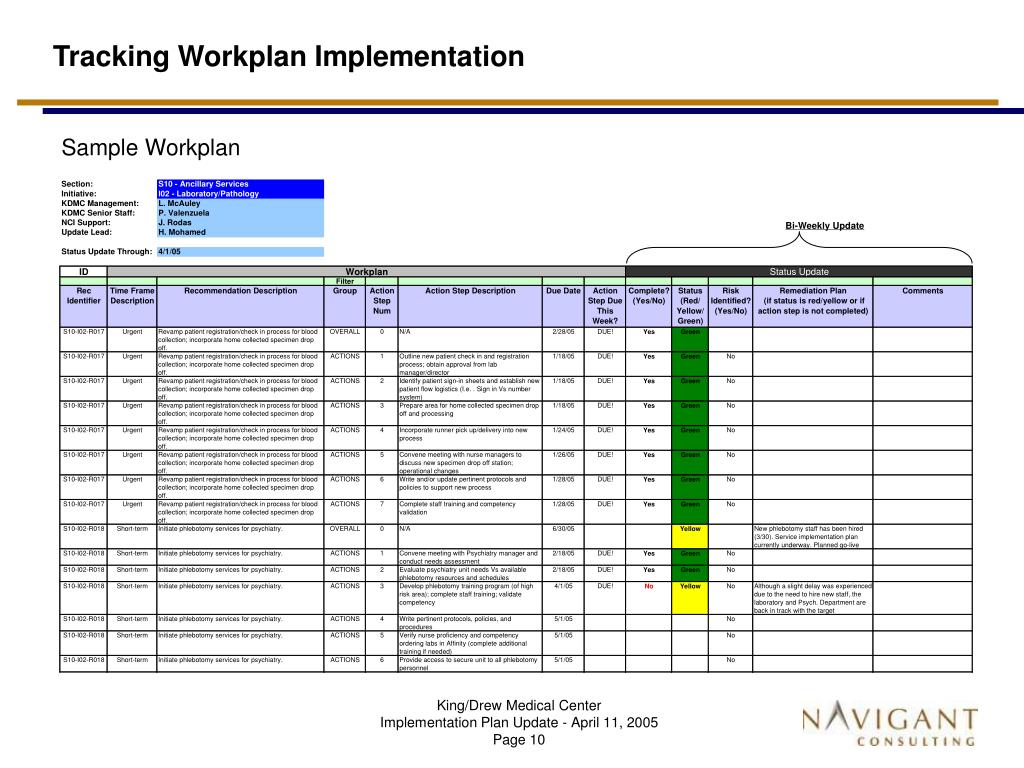This screenshot has height=768, width=1024.
Task: Click the 'Recommendation Description' column header
Action: pyautogui.click(x=240, y=306)
